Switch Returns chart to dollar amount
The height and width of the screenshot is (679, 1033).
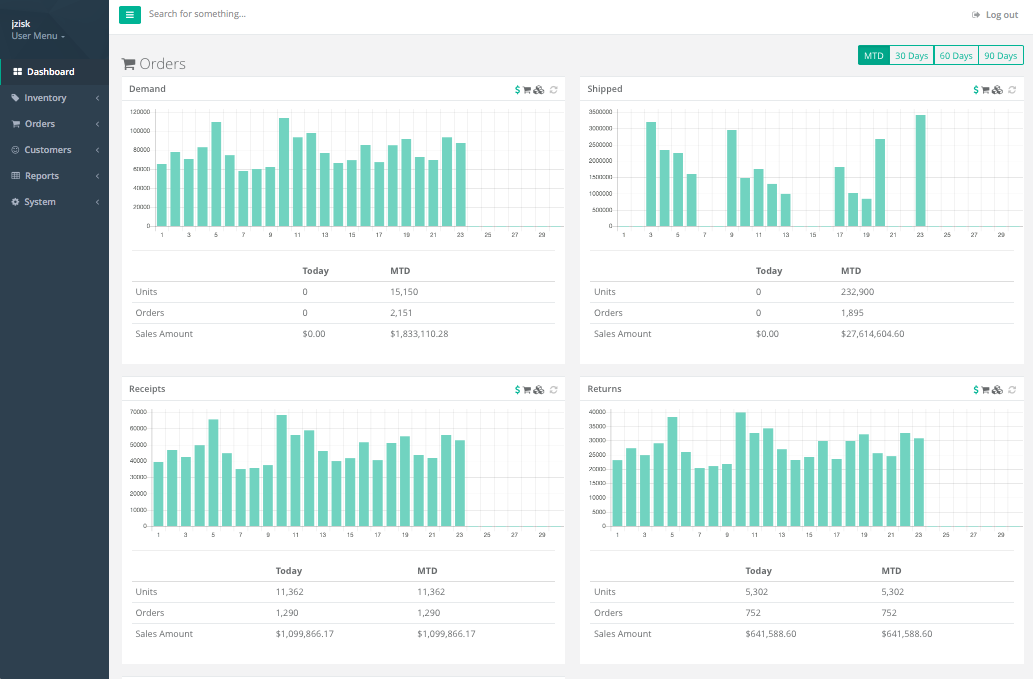[976, 390]
